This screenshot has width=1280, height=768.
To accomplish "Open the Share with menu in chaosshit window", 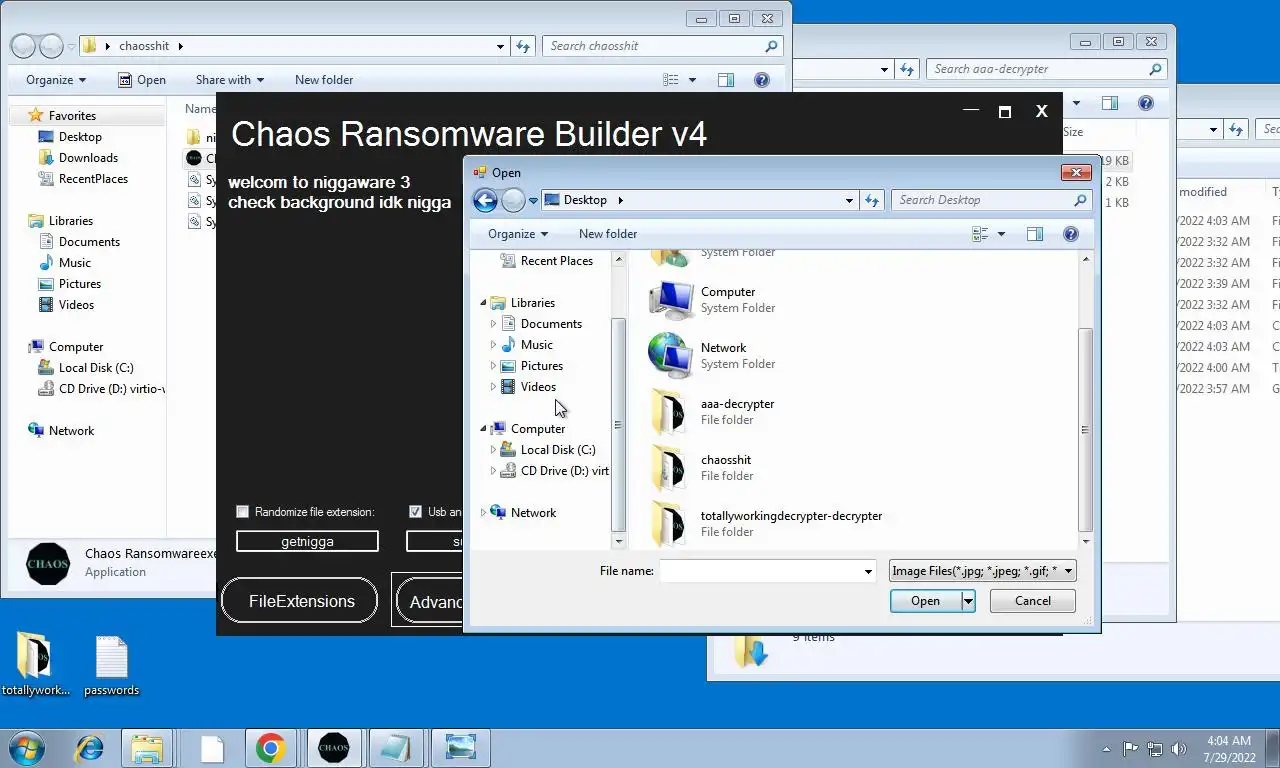I will pos(230,80).
